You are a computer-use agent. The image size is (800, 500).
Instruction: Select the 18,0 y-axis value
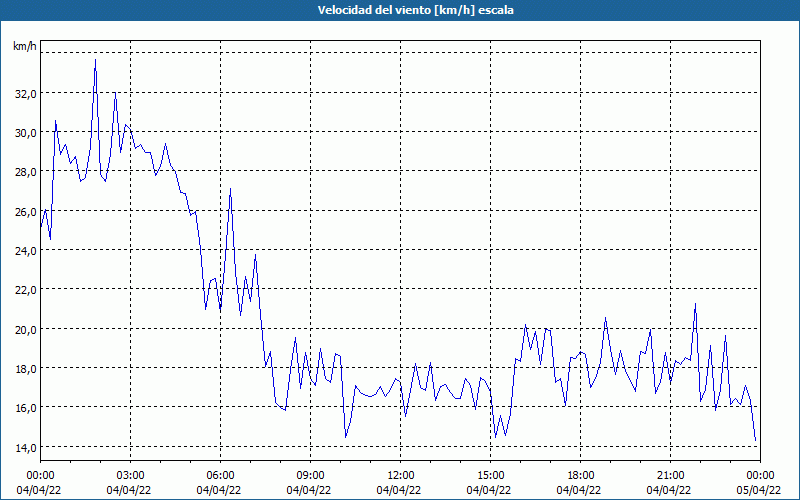pos(26,368)
